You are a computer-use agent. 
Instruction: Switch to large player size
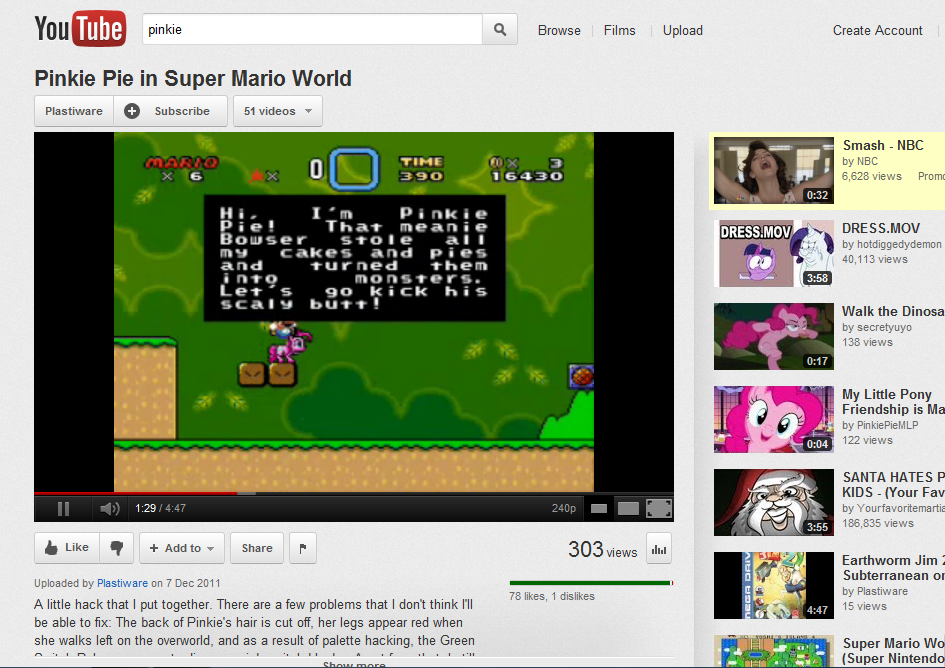click(628, 509)
